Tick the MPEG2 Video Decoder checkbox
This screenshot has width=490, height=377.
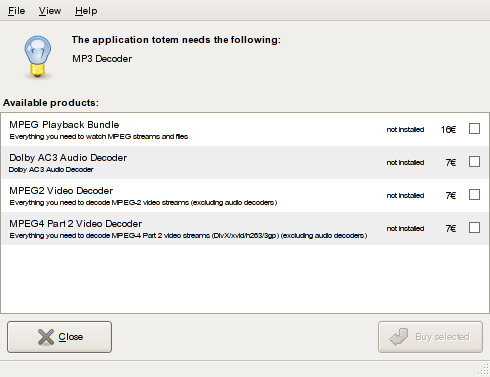tap(474, 194)
